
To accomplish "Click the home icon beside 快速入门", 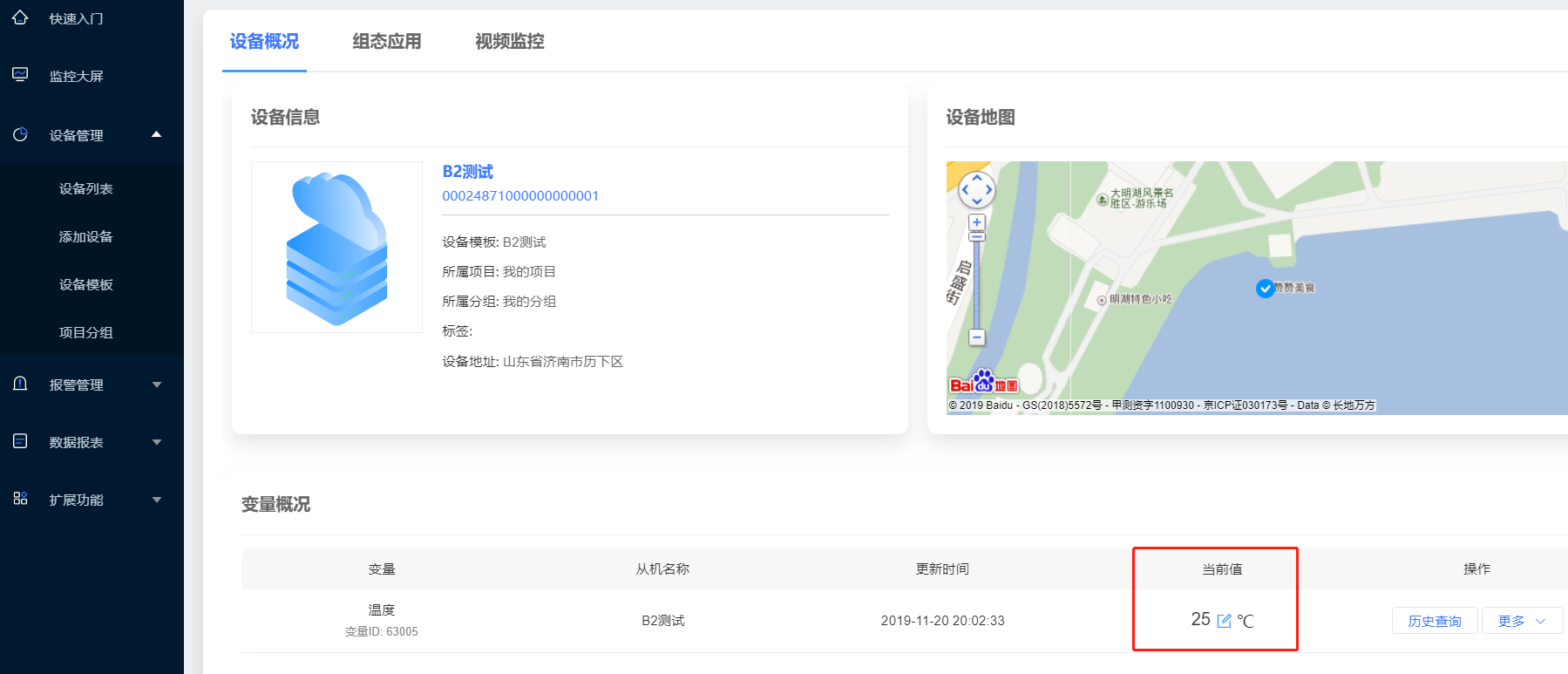I will (x=20, y=17).
